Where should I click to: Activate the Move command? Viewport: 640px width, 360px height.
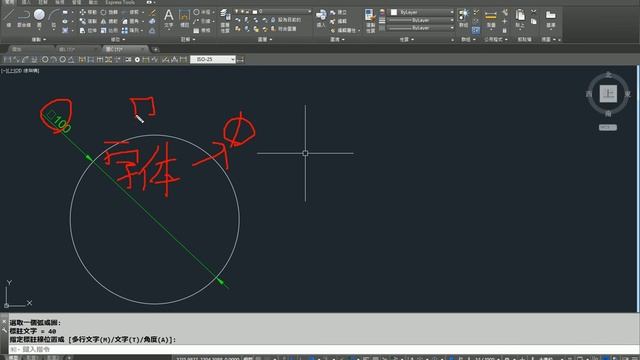(88, 12)
